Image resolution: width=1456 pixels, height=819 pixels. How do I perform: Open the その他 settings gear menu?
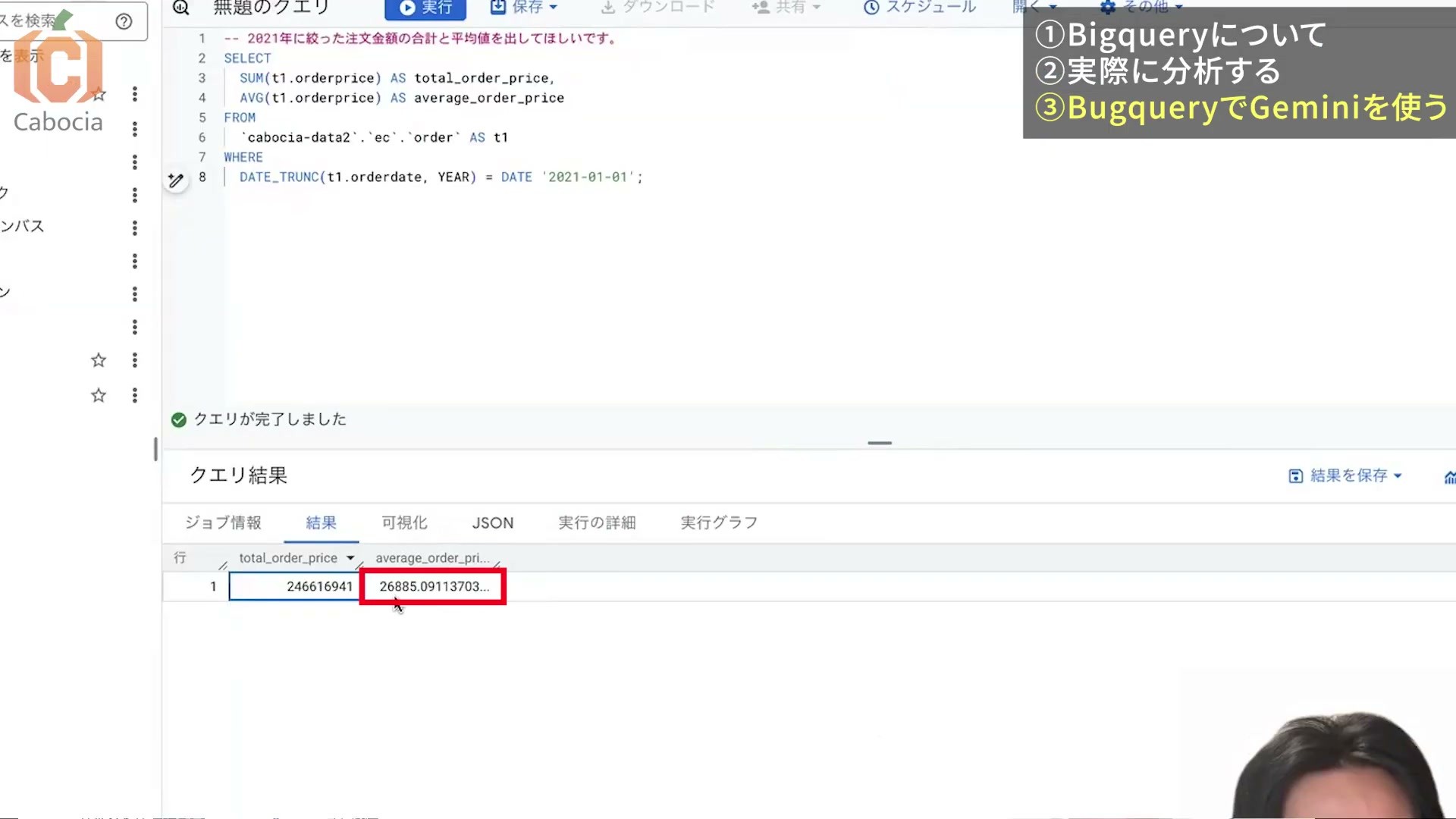(x=1141, y=7)
